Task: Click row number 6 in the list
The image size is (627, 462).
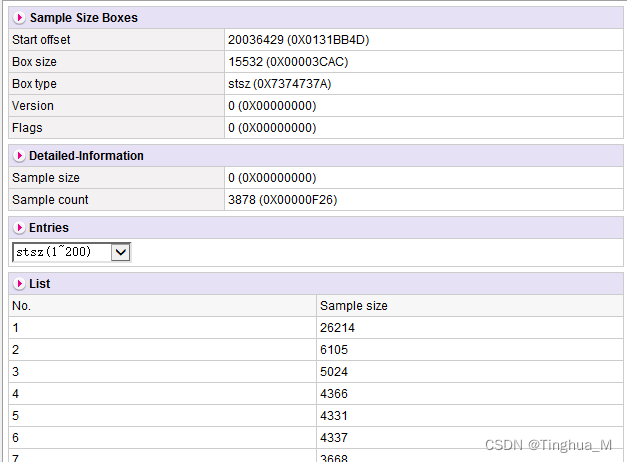Action: pos(16,438)
